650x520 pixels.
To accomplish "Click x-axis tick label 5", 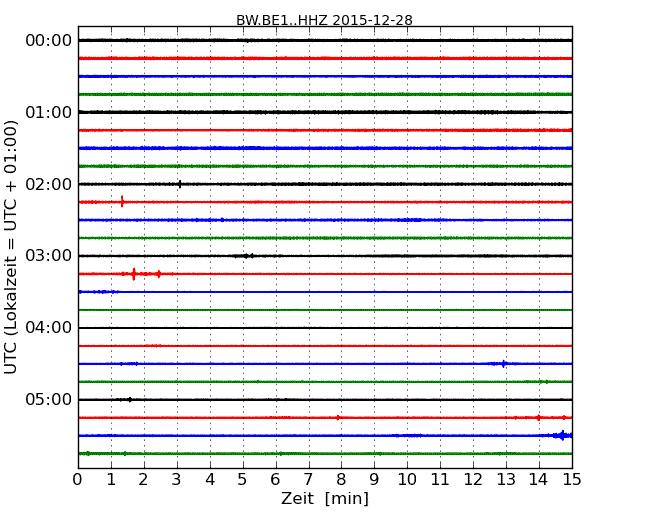I will 242,480.
